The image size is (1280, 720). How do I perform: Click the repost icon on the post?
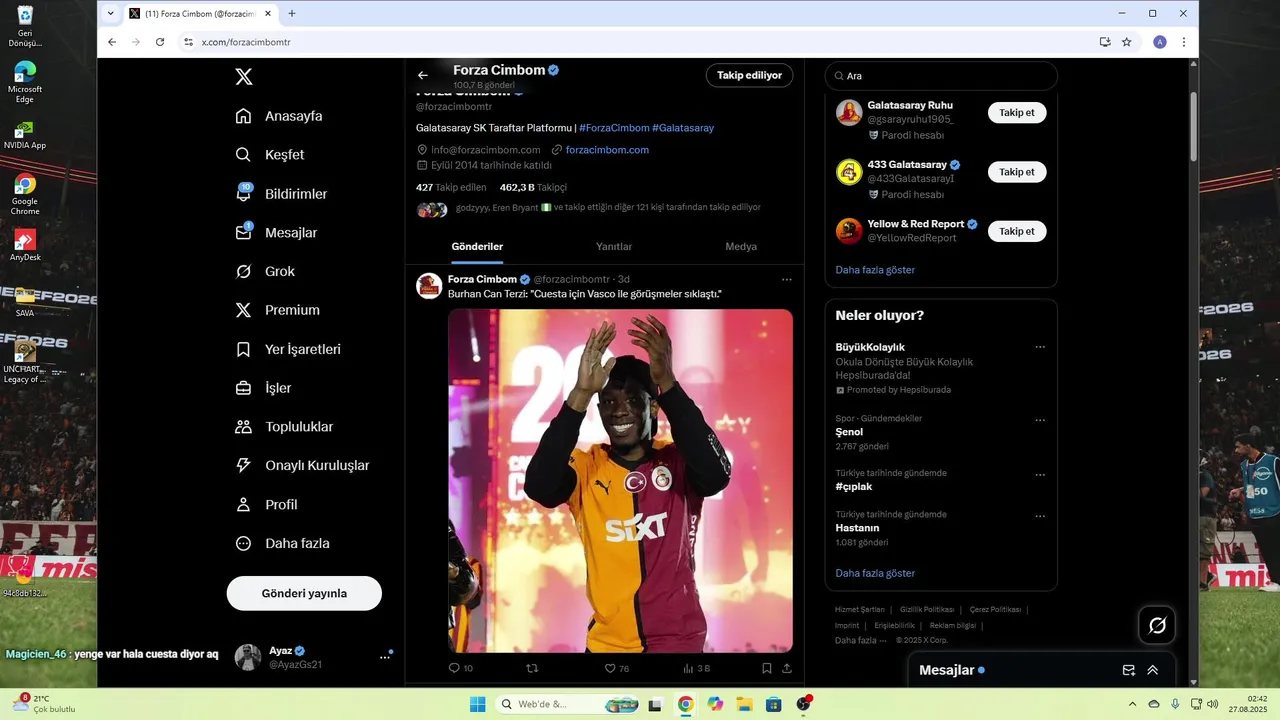coord(532,668)
